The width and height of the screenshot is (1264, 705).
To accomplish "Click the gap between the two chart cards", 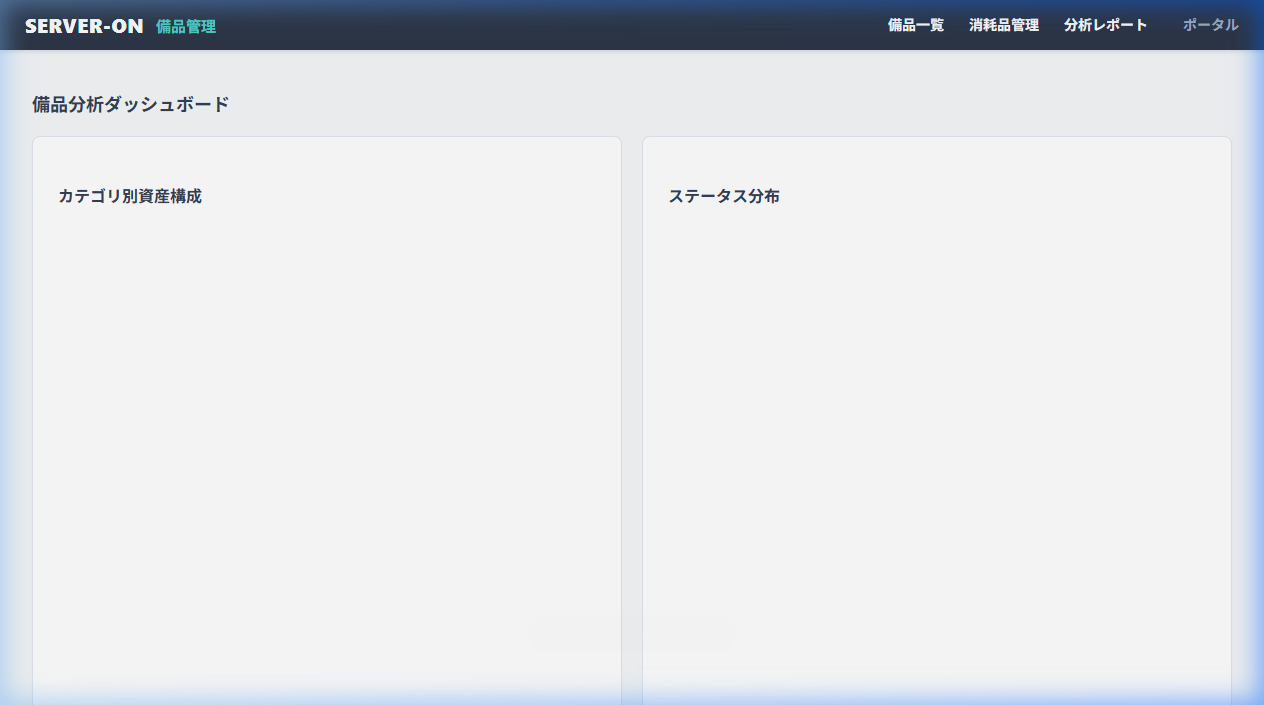I will (633, 400).
